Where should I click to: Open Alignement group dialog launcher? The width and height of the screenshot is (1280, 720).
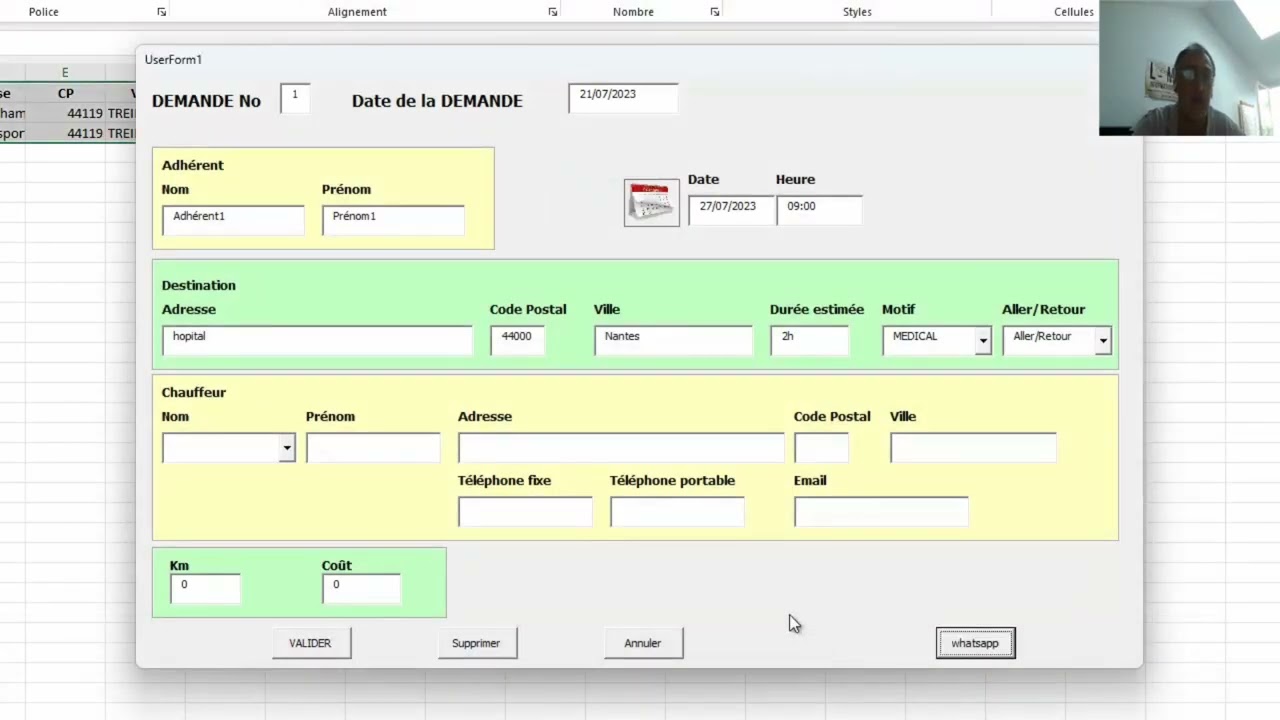click(553, 12)
